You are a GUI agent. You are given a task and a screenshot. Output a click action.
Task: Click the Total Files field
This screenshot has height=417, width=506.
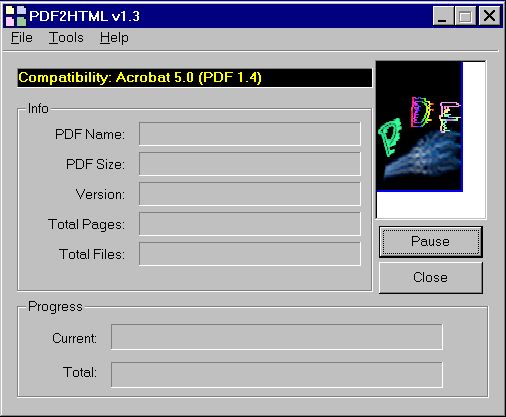coord(250,254)
